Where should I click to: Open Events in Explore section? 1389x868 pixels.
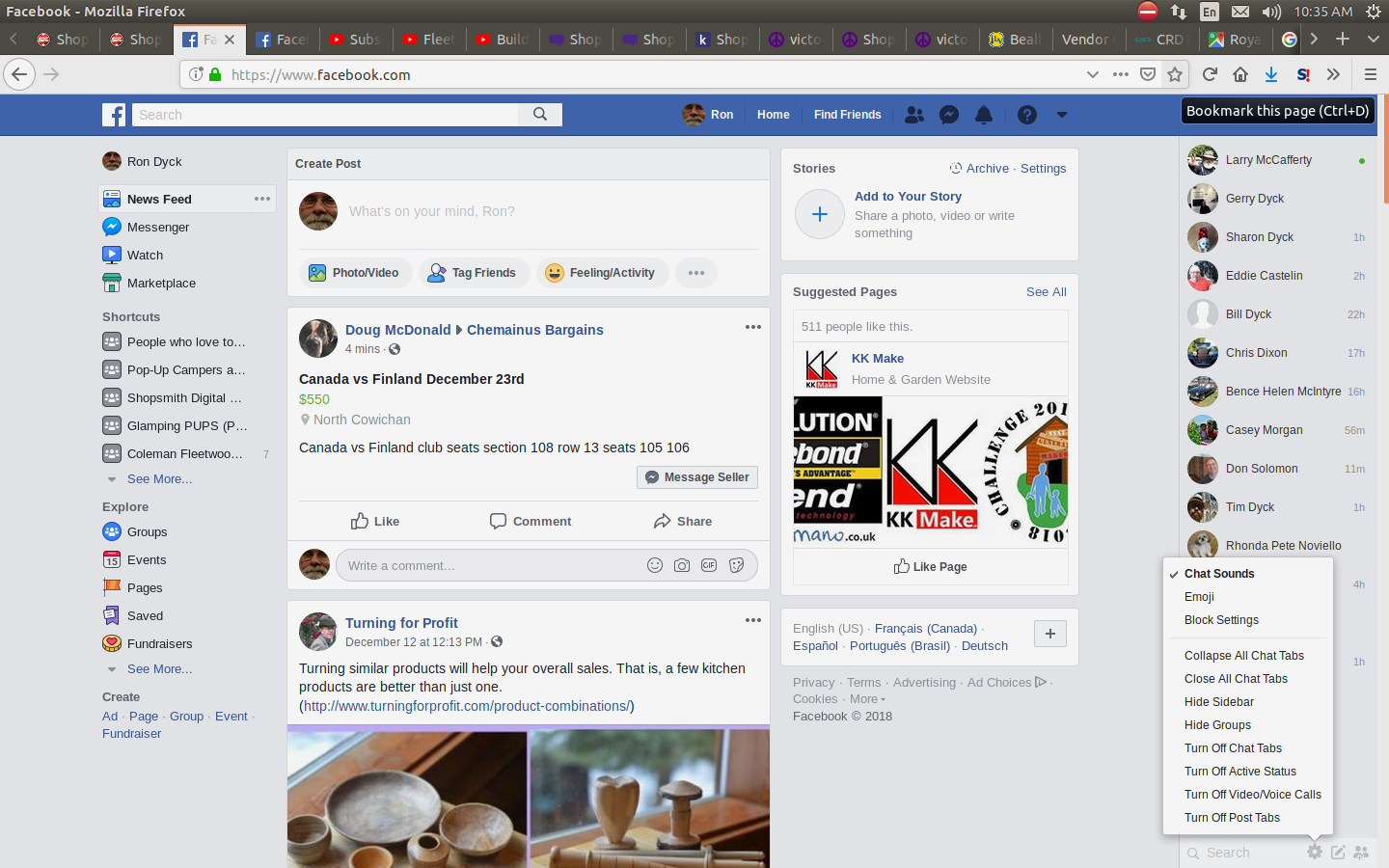(147, 559)
